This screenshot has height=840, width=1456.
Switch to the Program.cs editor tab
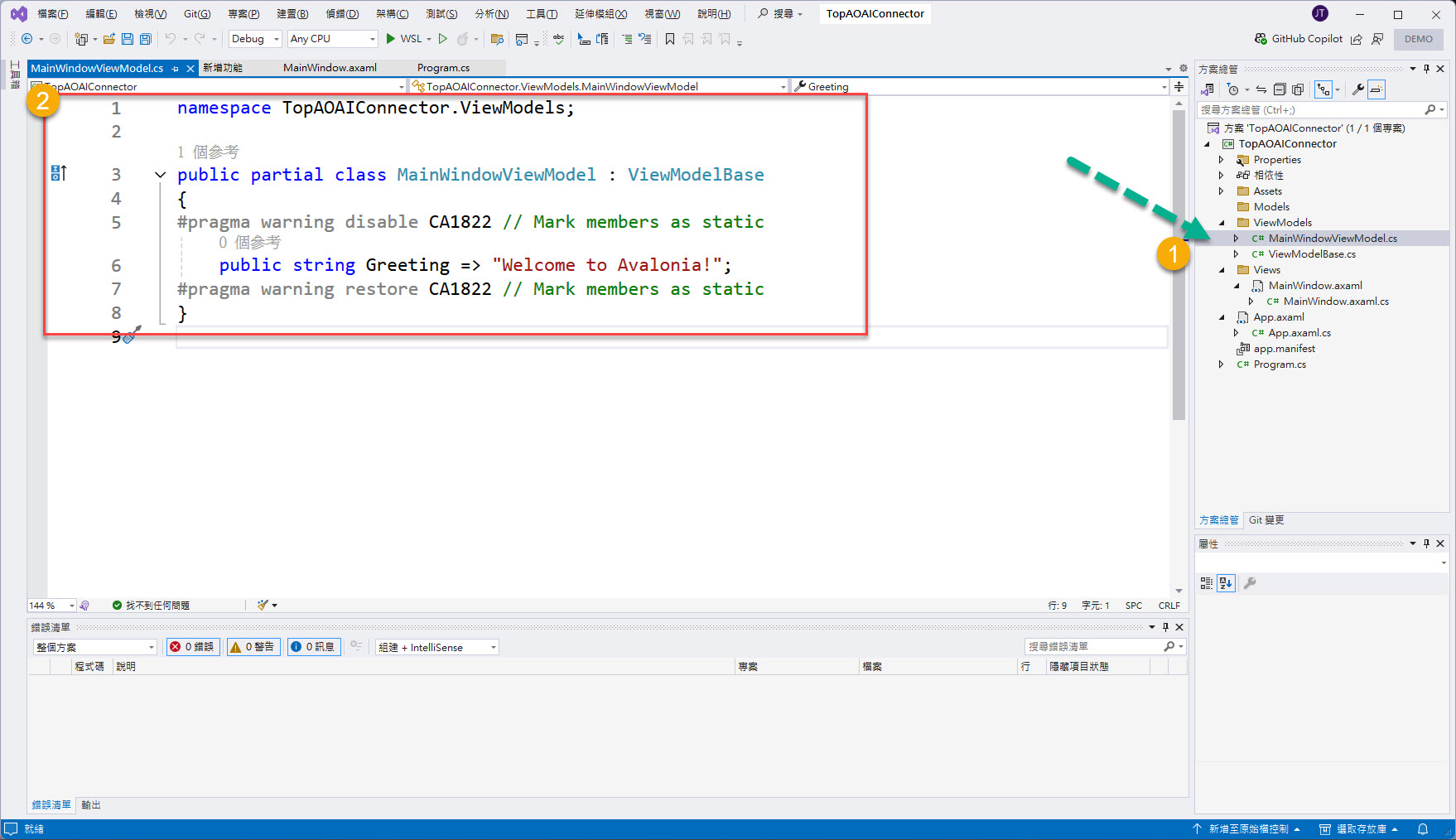point(443,68)
